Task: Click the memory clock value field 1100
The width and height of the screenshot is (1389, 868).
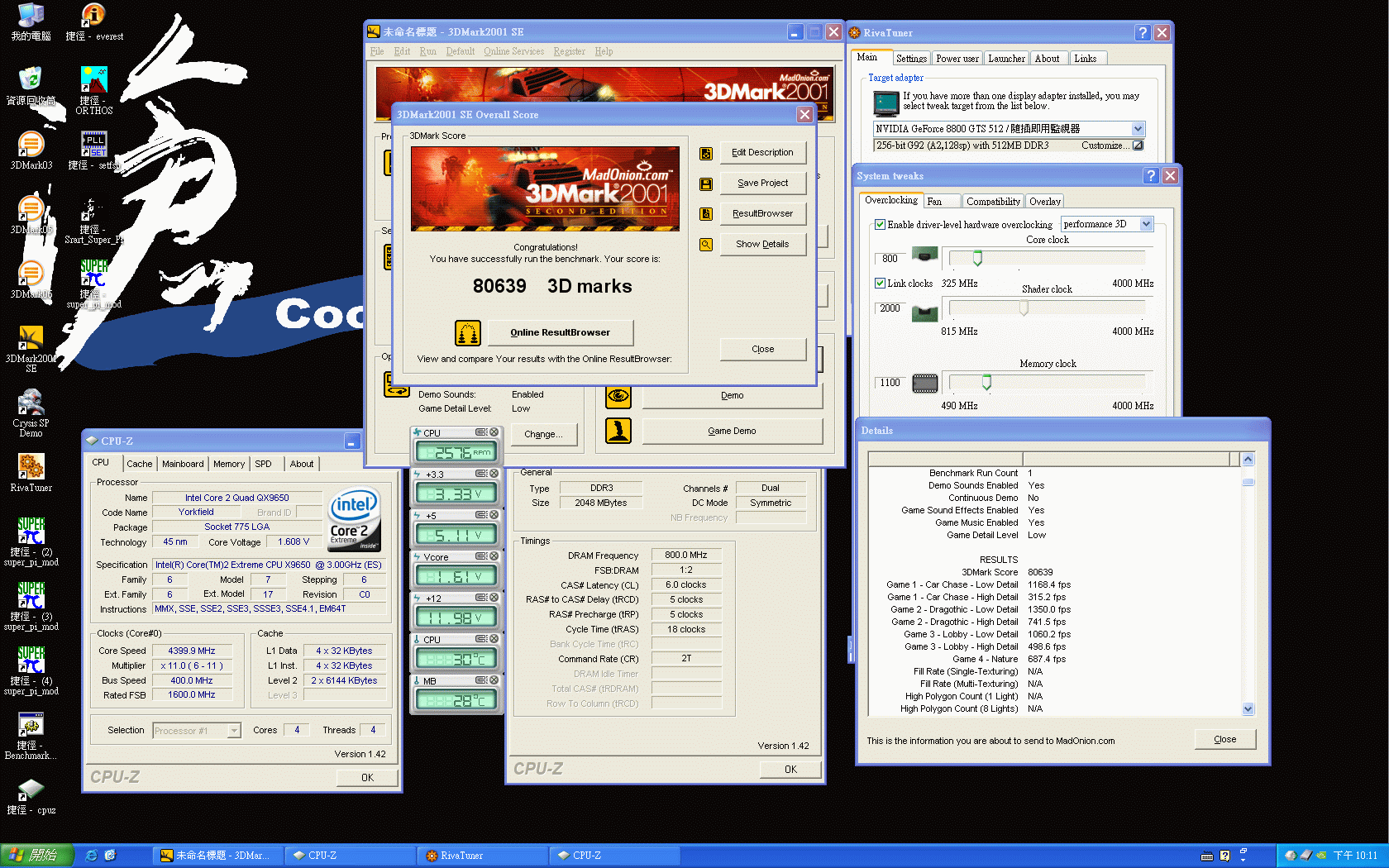Action: (890, 383)
